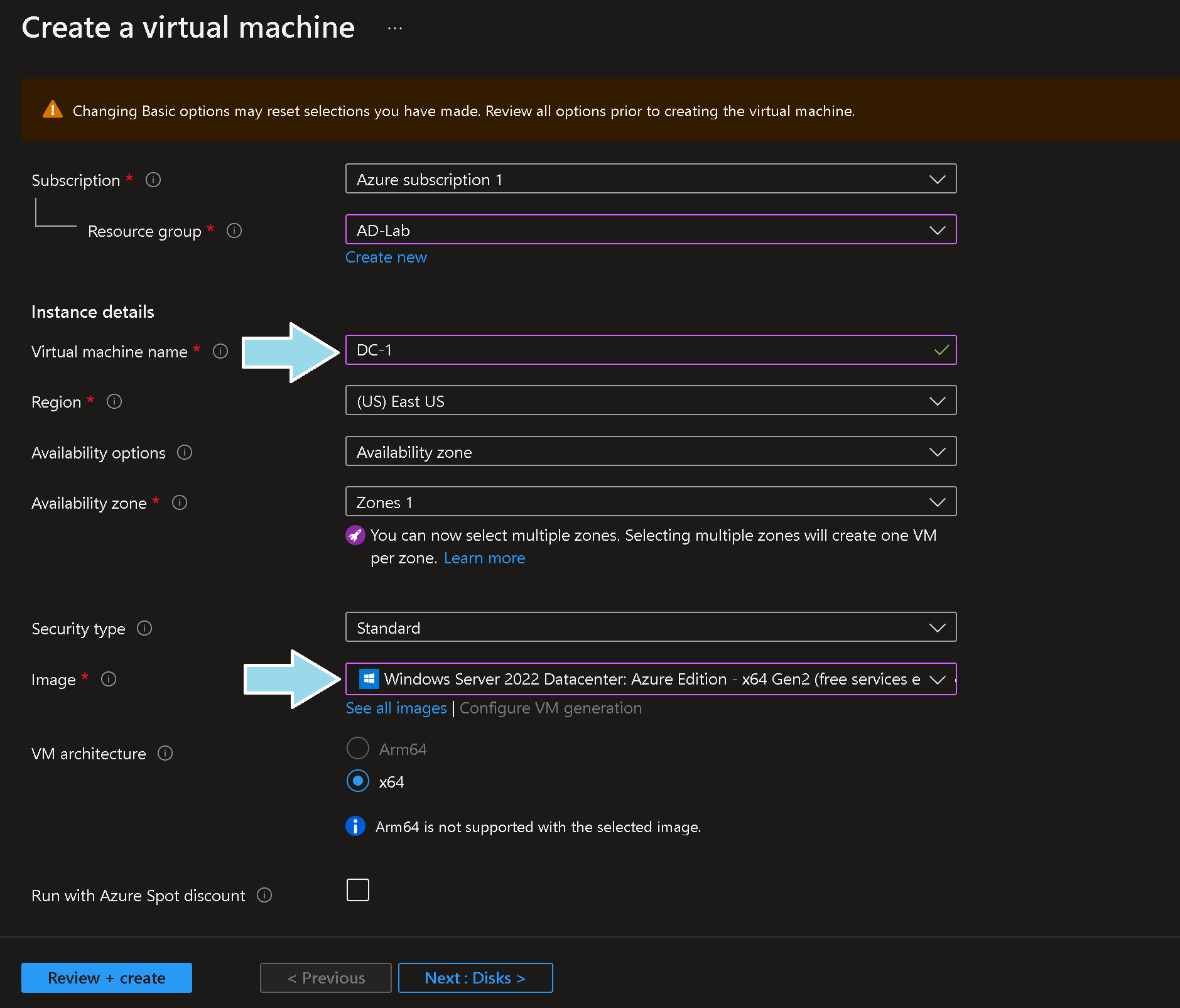
Task: Click the Subscription info icon
Action: click(x=153, y=180)
